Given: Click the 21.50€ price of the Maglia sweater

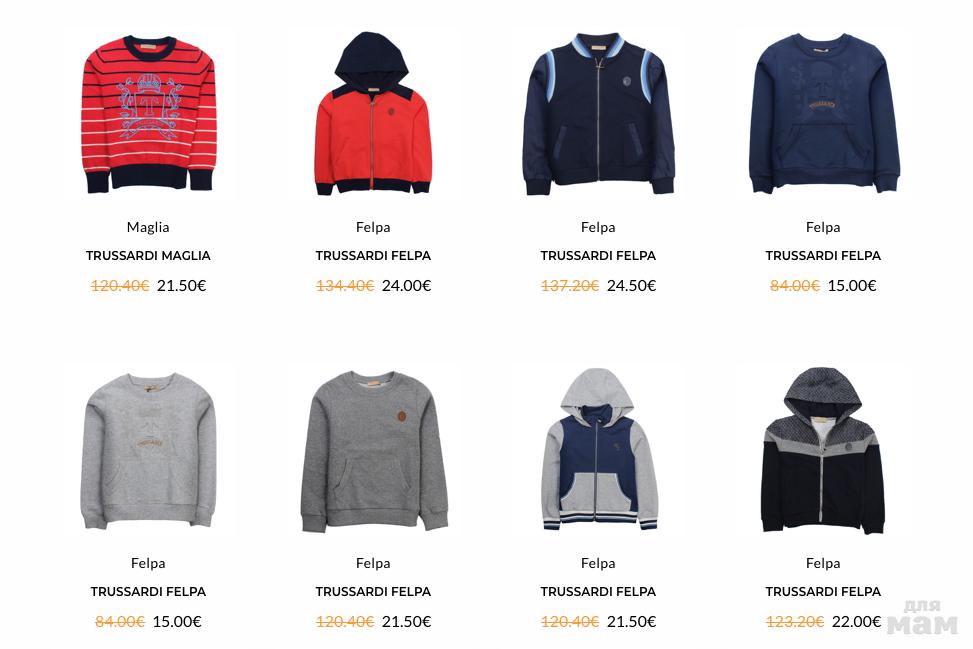Looking at the screenshot, I should coord(181,285).
